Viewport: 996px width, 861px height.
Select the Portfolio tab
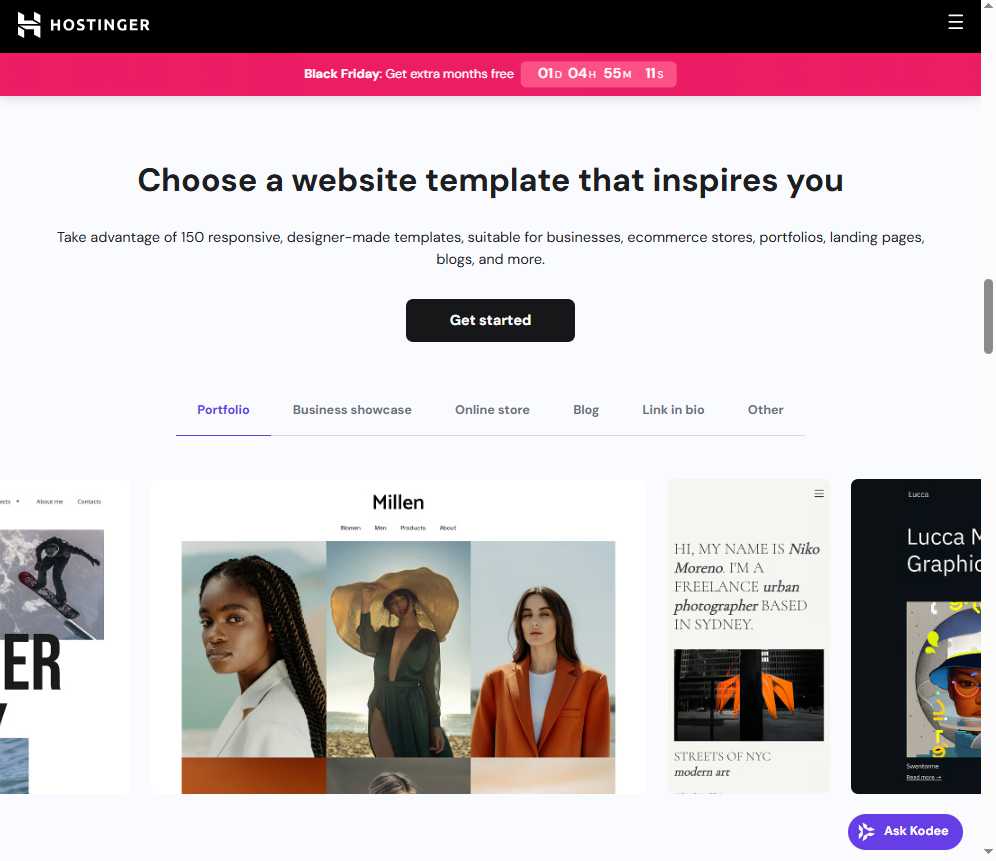(x=223, y=410)
